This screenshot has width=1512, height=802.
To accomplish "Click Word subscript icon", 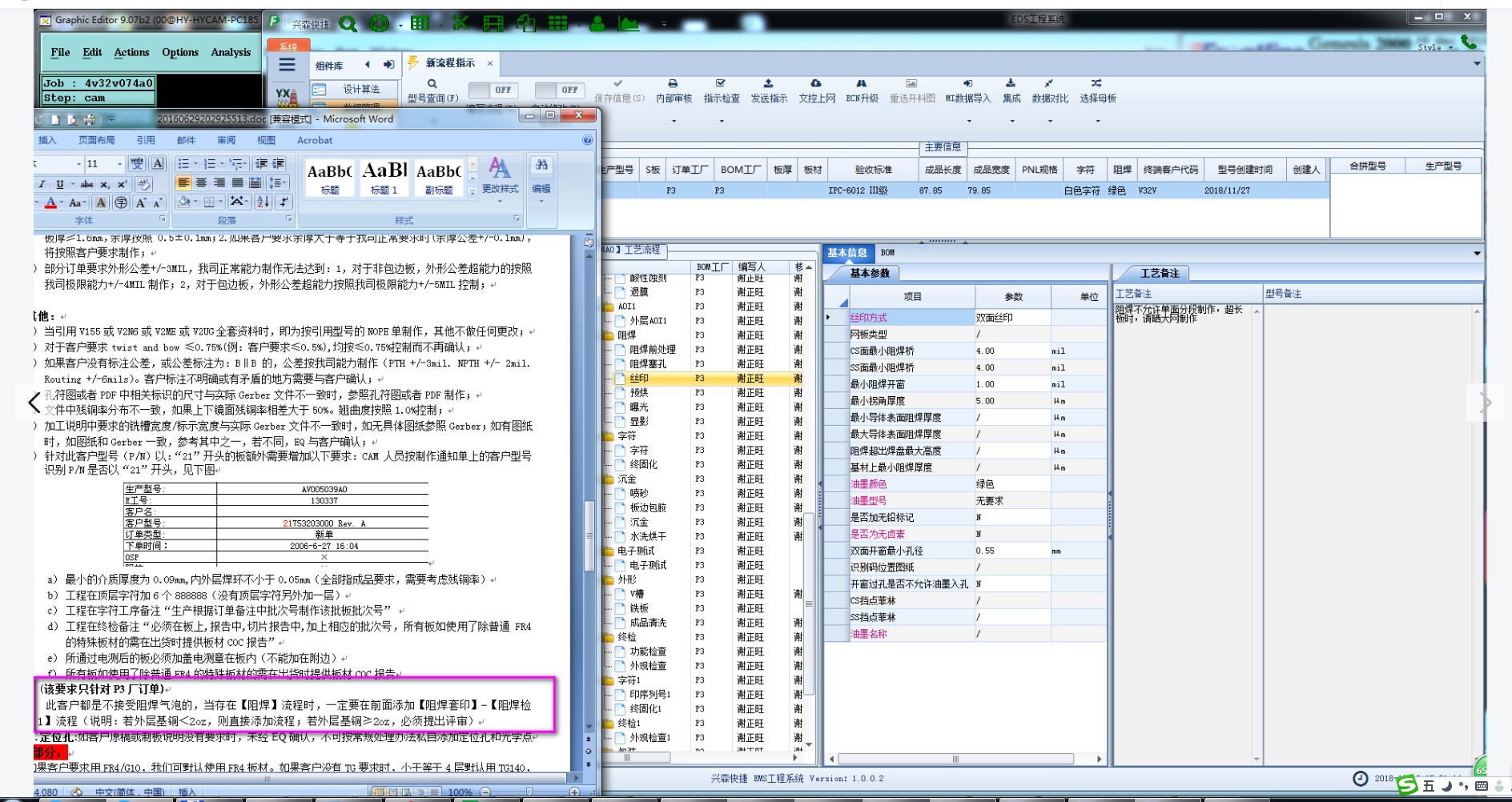I will pyautogui.click(x=105, y=183).
